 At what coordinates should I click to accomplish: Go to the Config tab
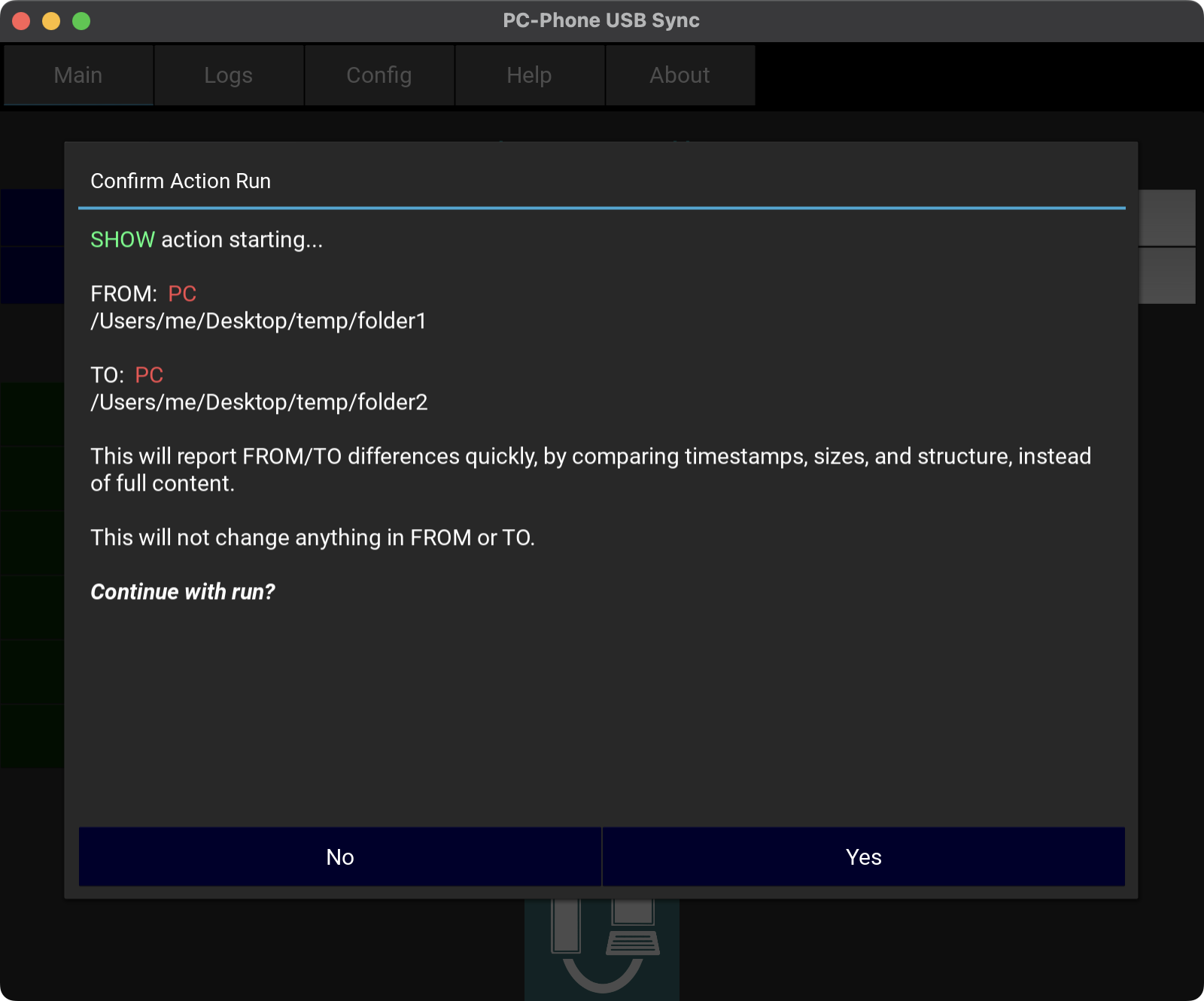point(379,75)
